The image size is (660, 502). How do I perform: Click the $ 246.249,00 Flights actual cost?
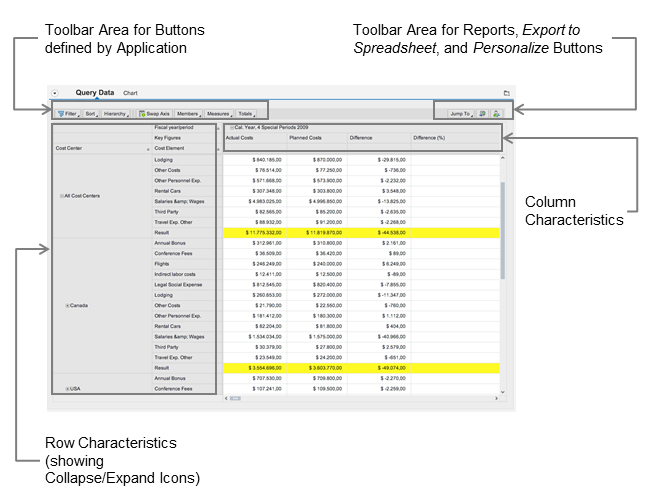(x=255, y=264)
